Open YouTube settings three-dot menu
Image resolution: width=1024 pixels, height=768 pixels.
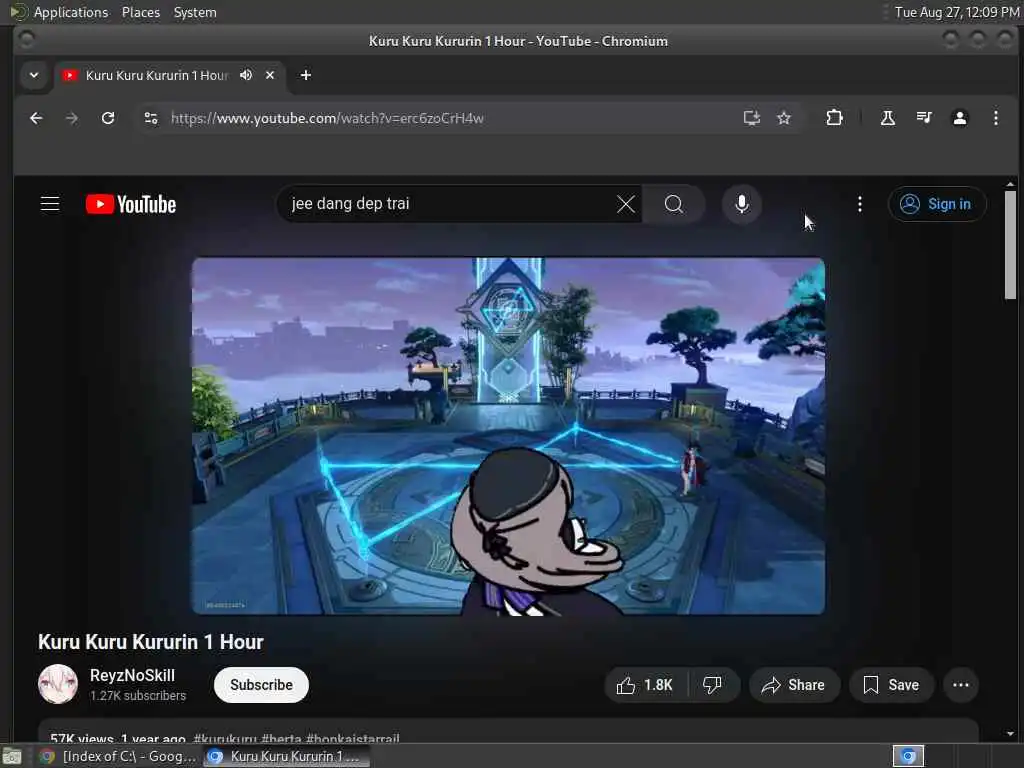coord(859,204)
